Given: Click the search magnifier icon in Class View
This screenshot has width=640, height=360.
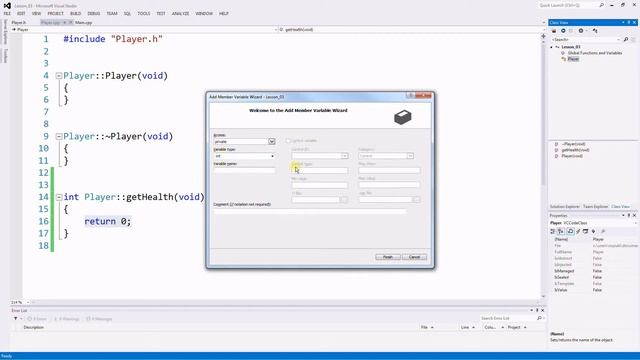Looking at the screenshot, I should click(x=626, y=40).
